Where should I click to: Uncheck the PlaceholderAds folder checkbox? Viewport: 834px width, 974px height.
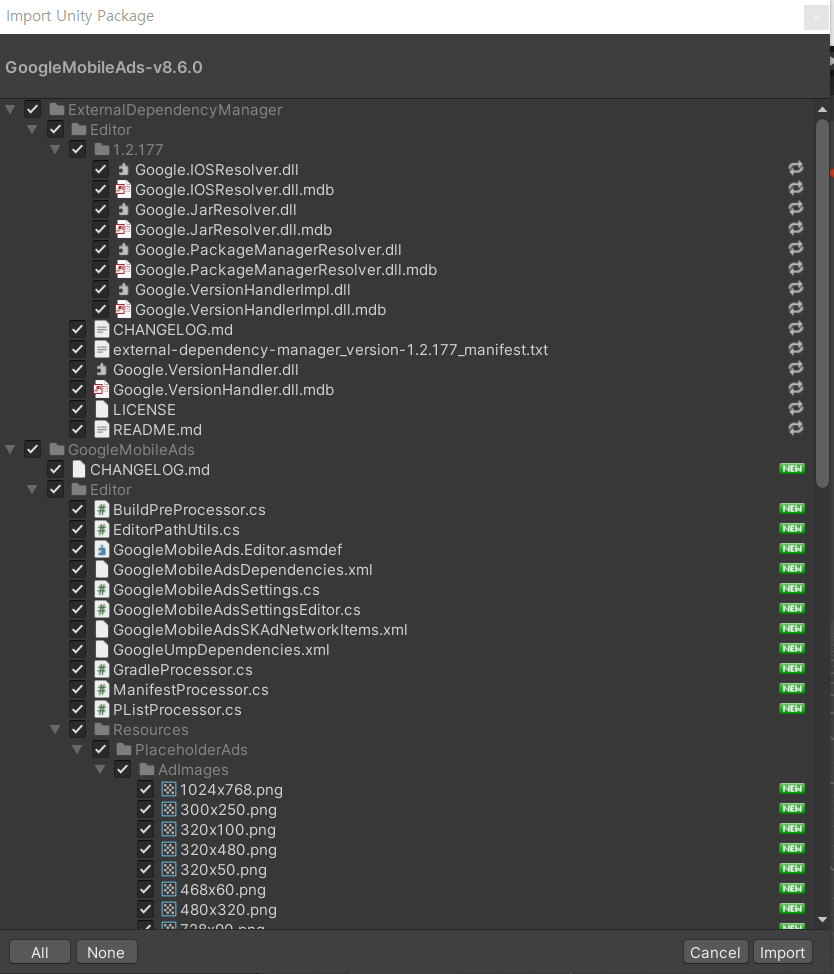[x=100, y=750]
